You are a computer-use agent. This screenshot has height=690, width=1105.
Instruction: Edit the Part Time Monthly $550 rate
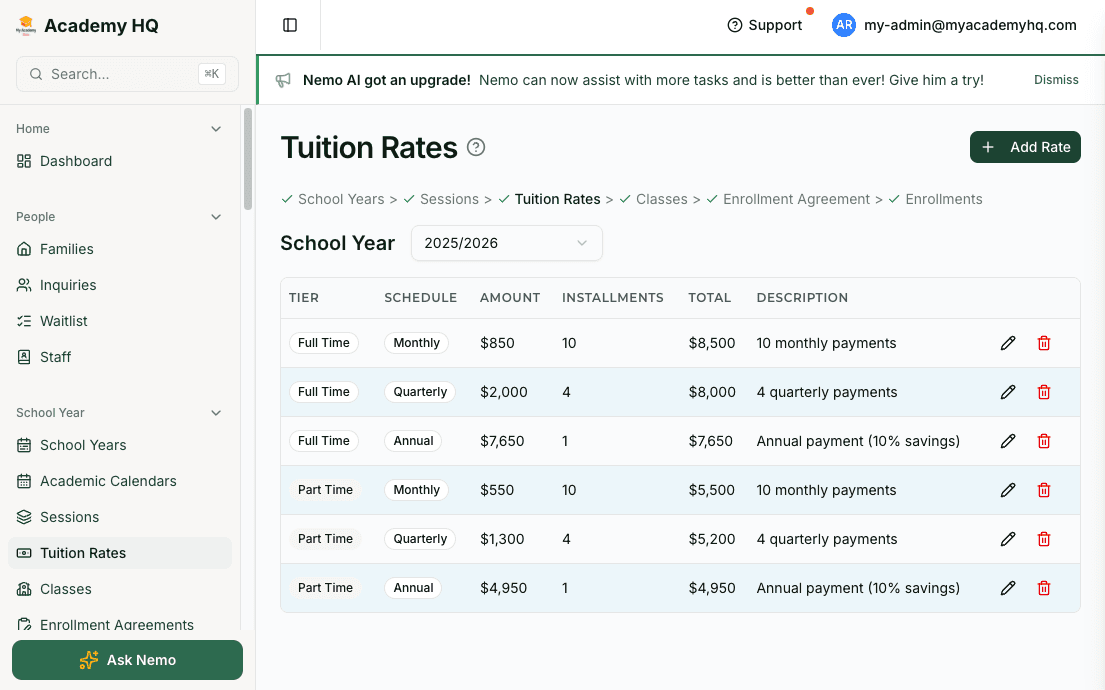pyautogui.click(x=1008, y=490)
